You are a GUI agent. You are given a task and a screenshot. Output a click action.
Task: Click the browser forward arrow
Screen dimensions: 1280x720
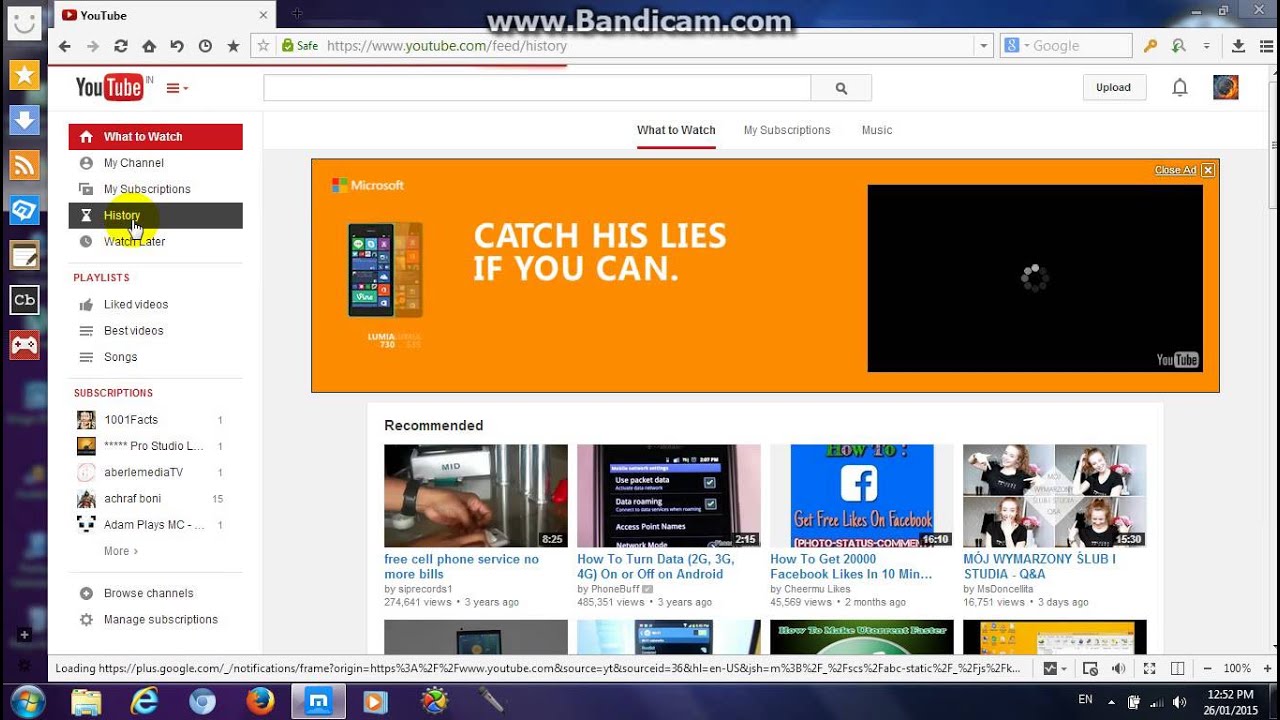pos(93,46)
